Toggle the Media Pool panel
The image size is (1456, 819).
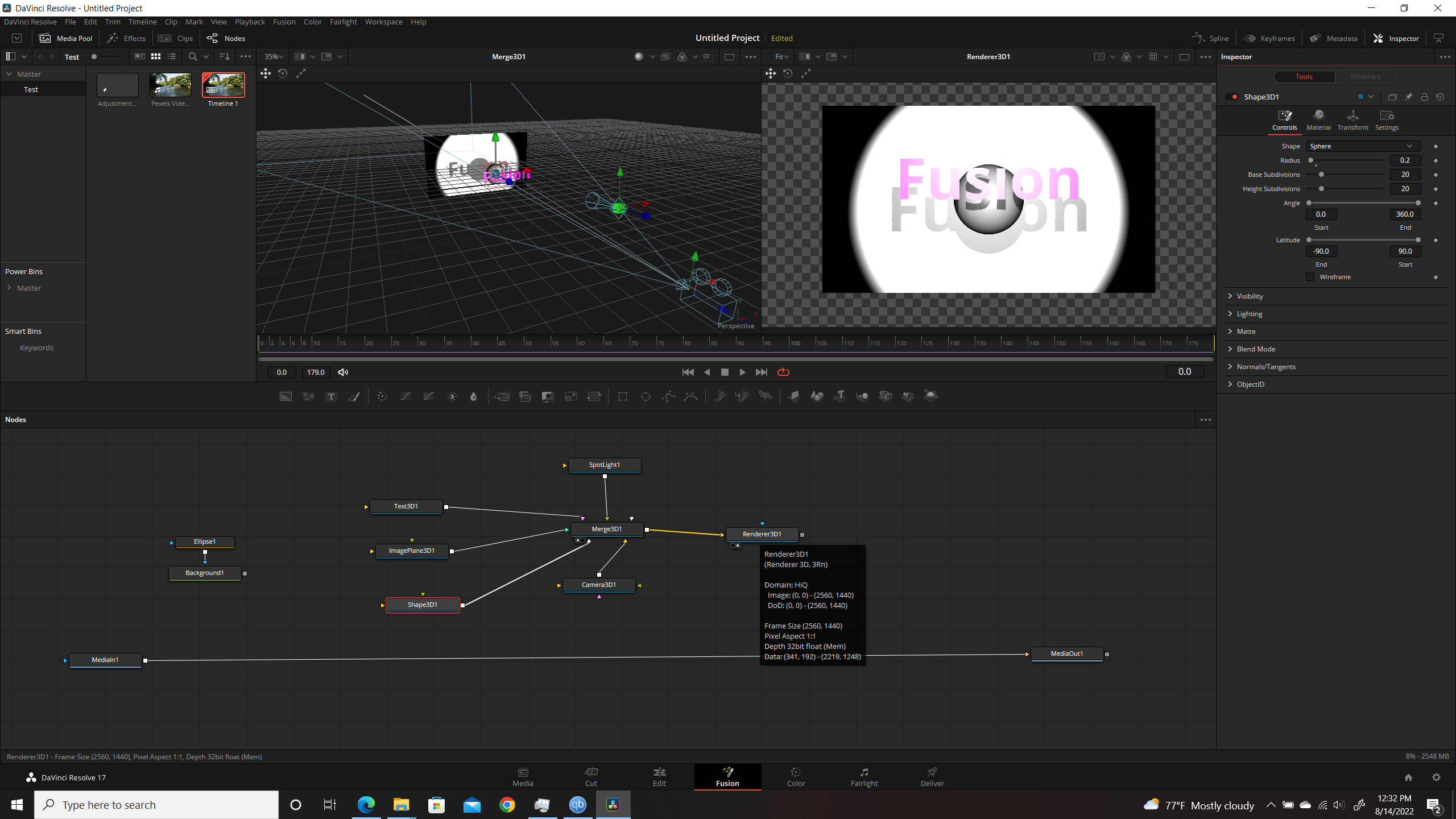pyautogui.click(x=66, y=38)
